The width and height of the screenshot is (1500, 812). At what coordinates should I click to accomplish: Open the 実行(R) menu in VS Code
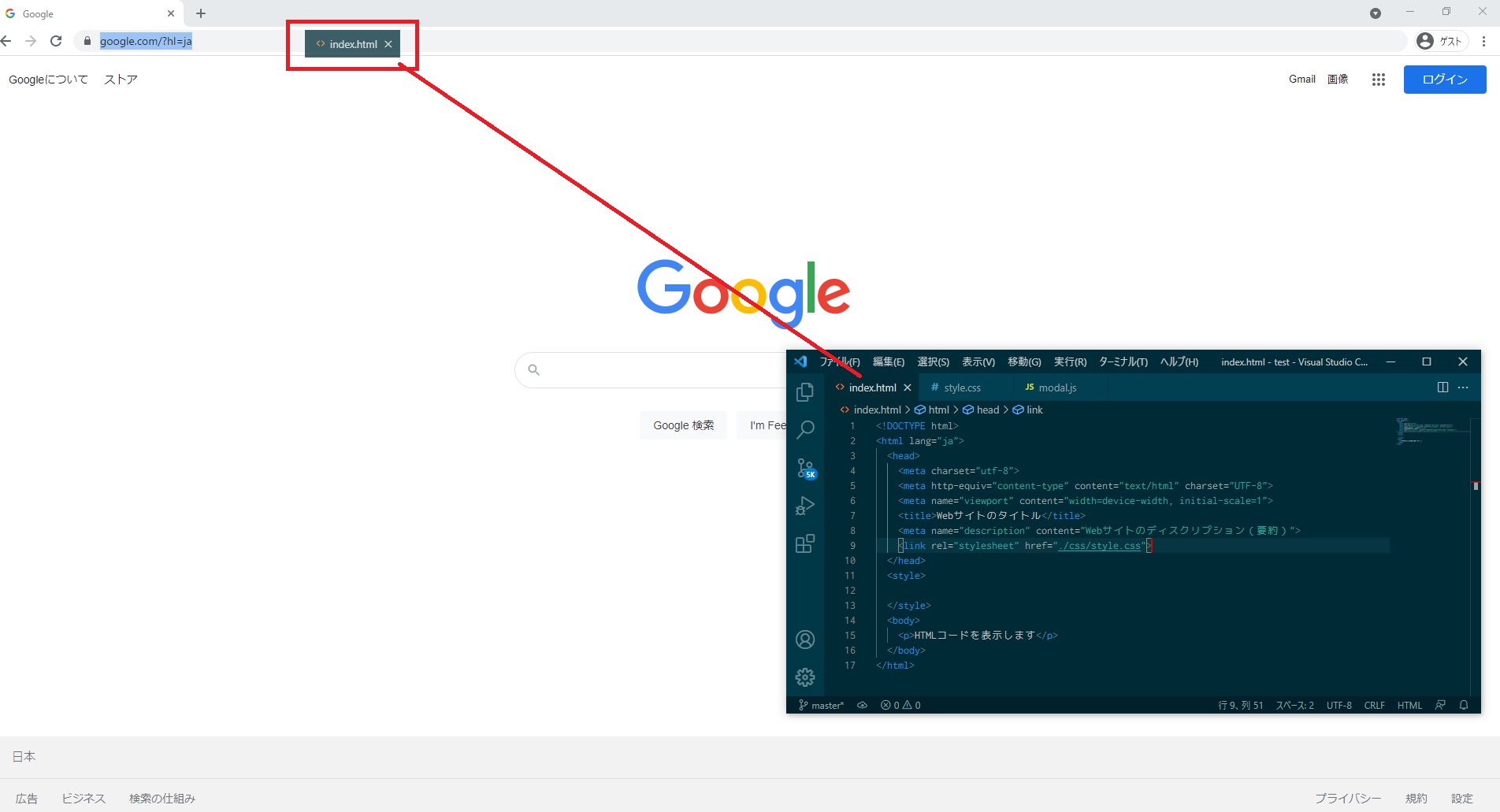point(1071,362)
